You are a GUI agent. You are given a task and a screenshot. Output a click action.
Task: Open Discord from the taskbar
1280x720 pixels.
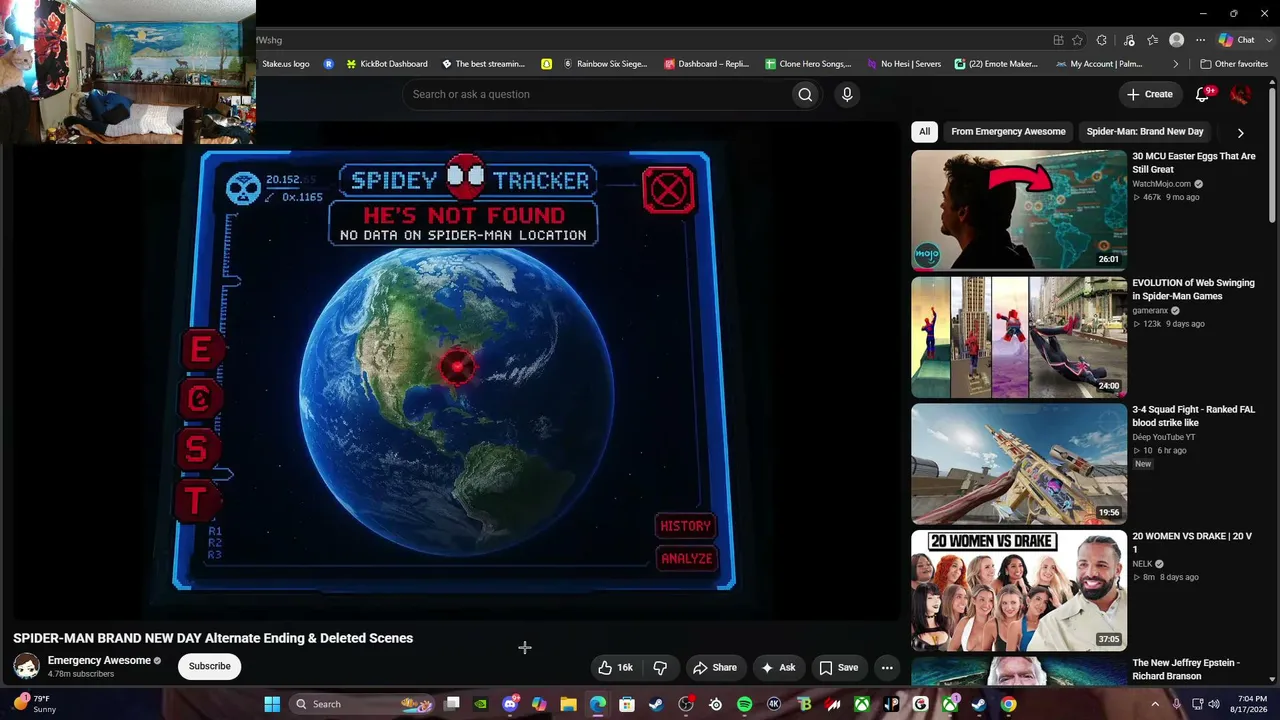coord(510,704)
